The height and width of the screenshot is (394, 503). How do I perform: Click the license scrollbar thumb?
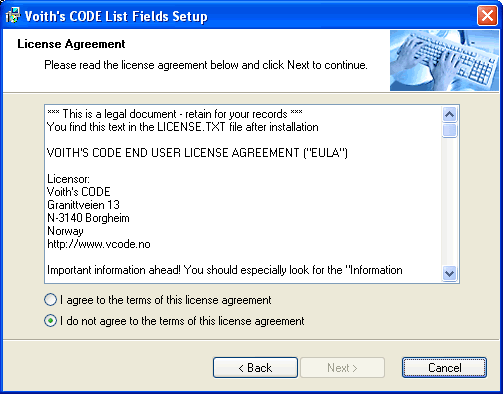tap(449, 130)
